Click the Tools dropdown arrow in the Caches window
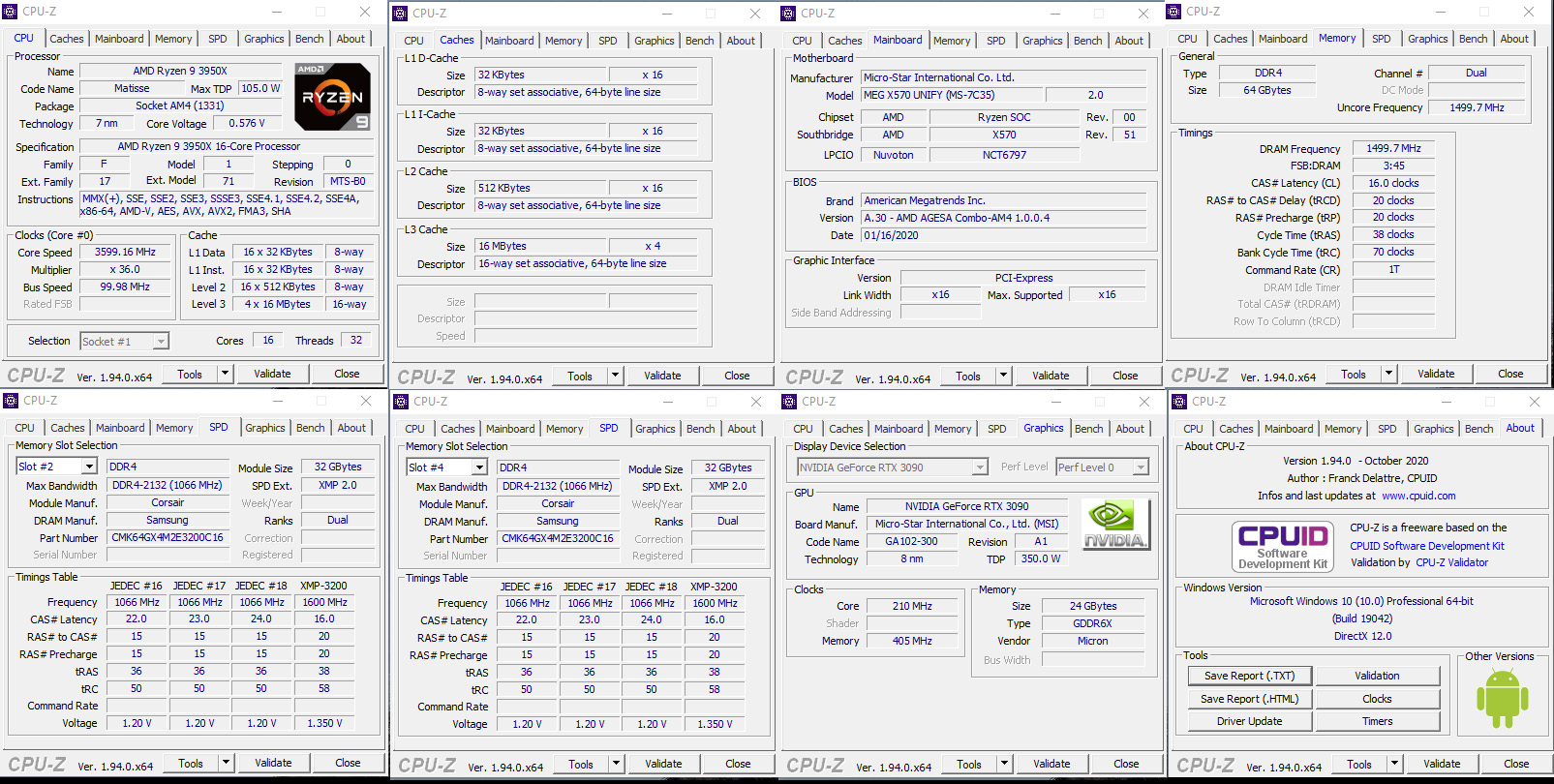Viewport: 1554px width, 784px height. click(615, 376)
